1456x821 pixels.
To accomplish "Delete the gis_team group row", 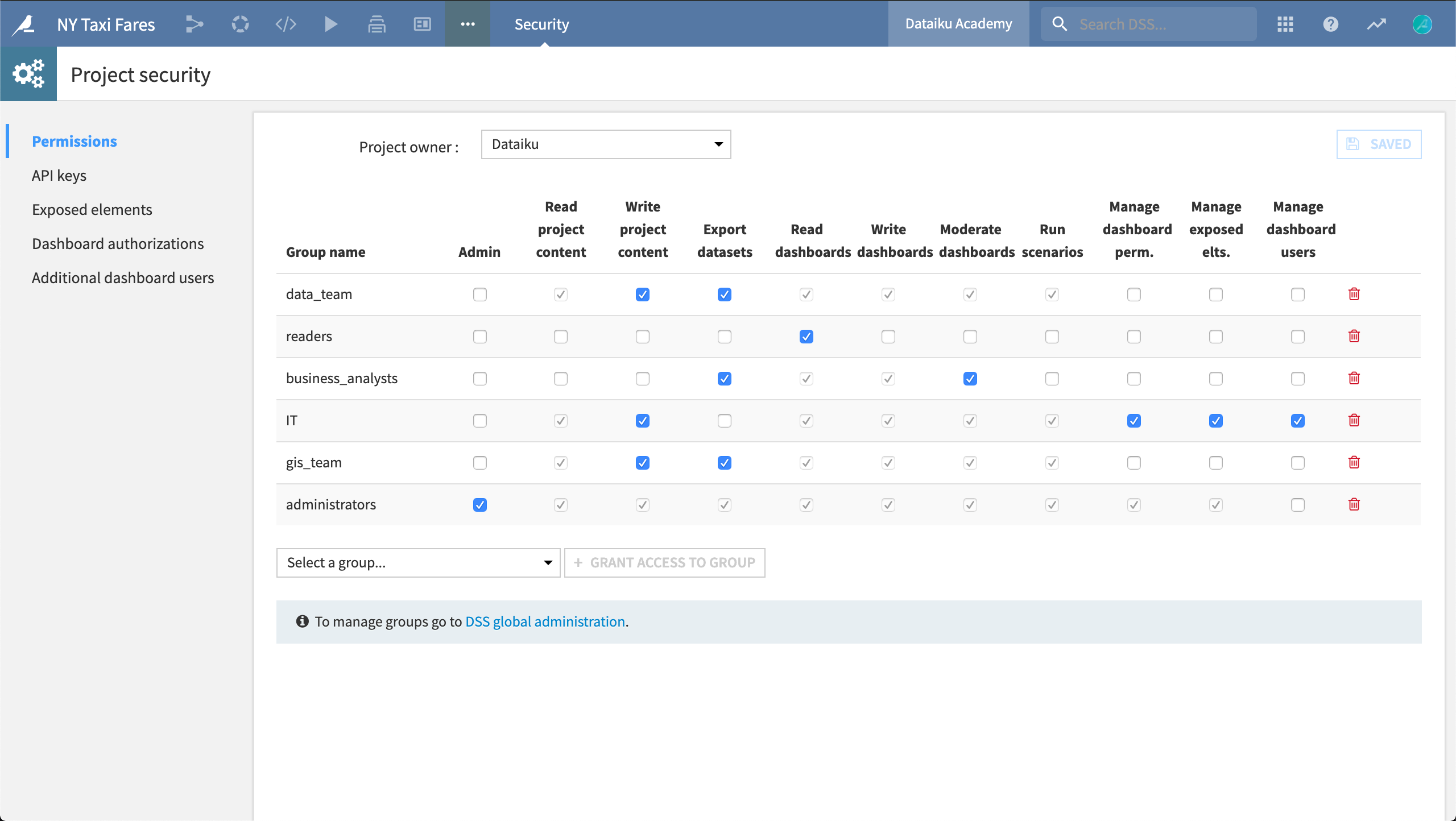I will click(1354, 462).
